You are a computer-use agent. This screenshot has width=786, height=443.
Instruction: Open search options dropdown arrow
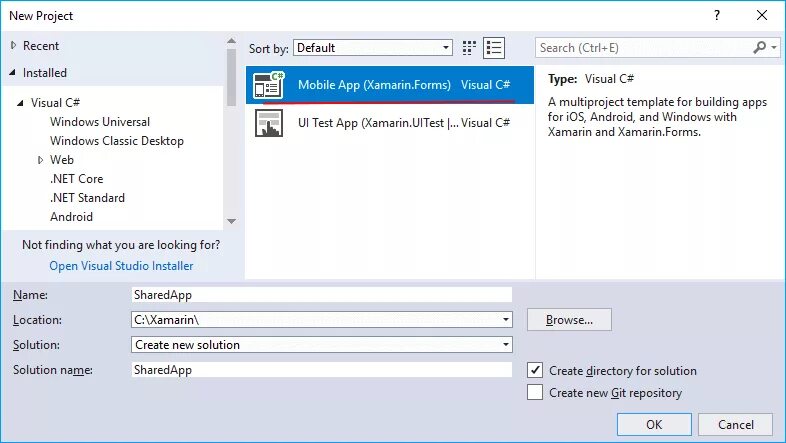pyautogui.click(x=774, y=48)
